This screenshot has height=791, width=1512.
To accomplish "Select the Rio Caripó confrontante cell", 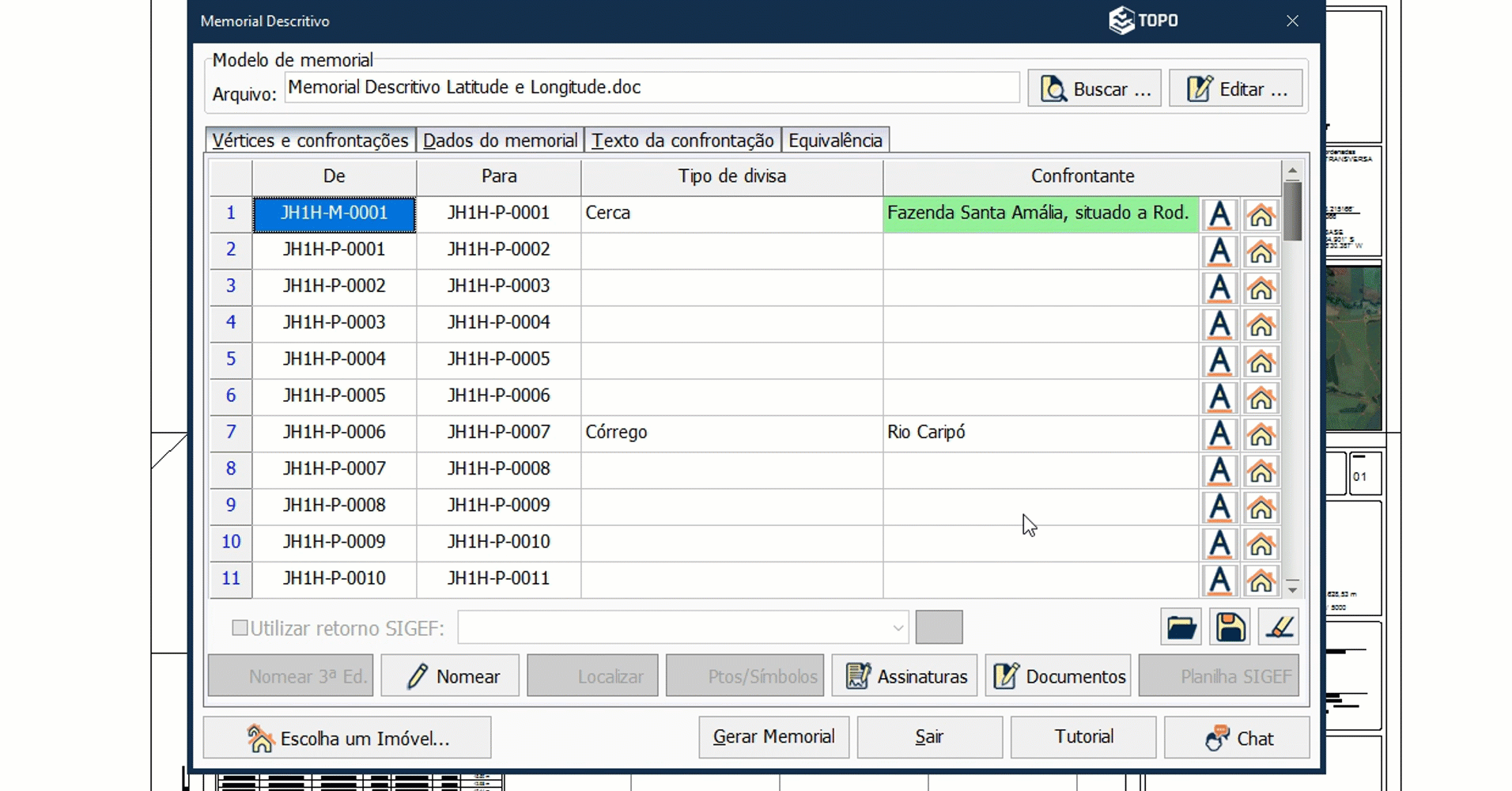I will click(x=1039, y=433).
